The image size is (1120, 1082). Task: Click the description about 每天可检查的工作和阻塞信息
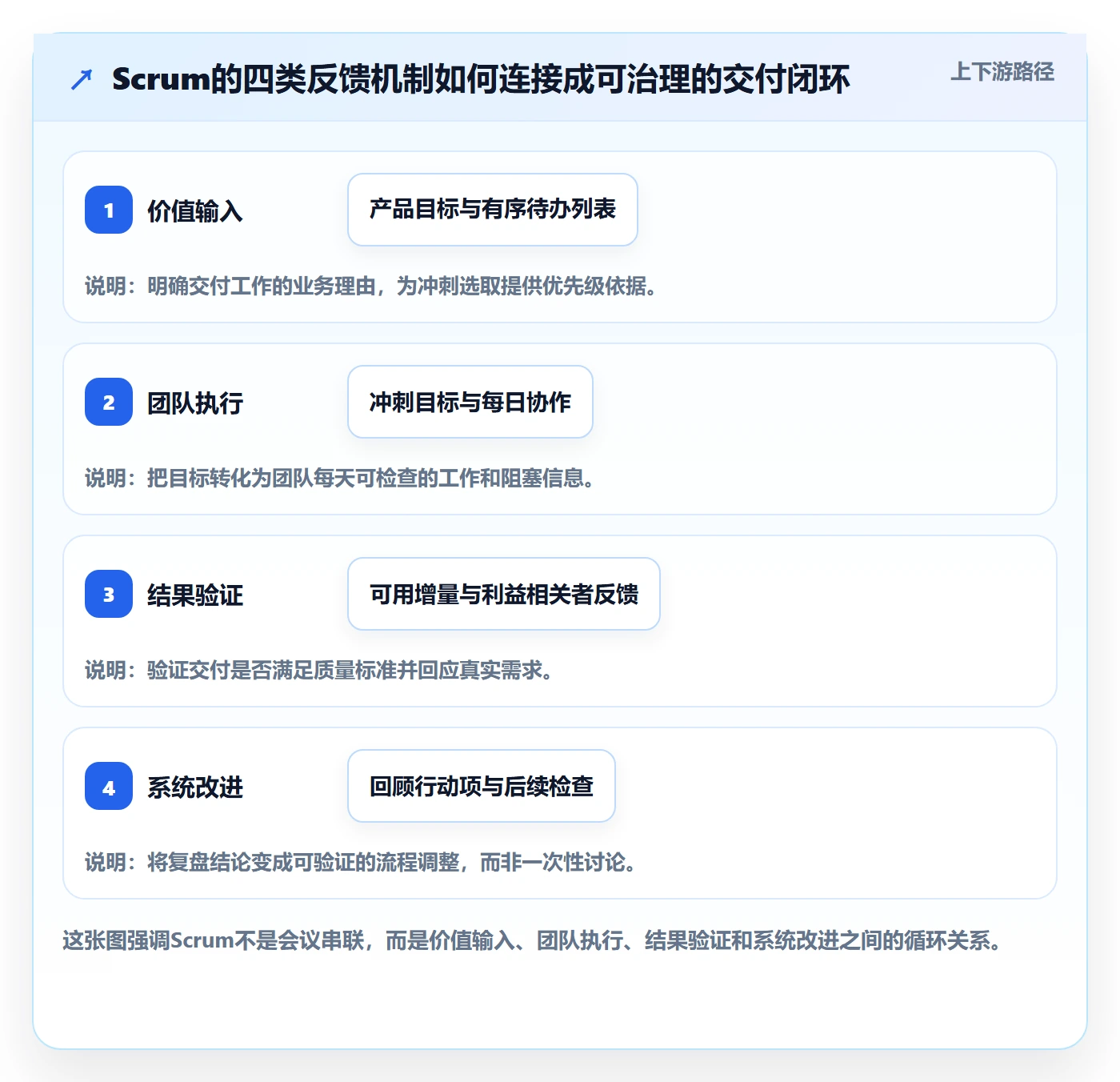coord(341,478)
